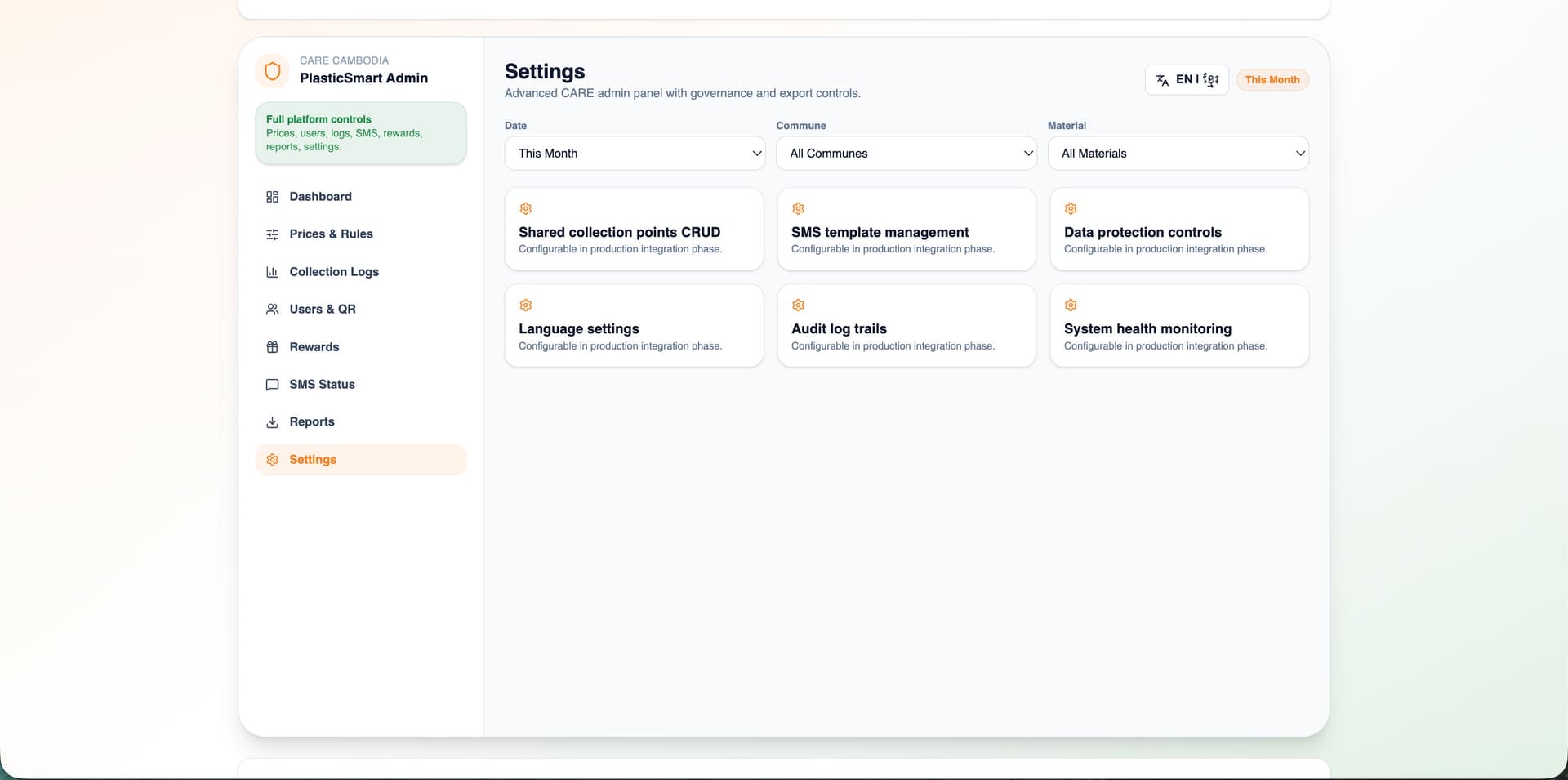Image resolution: width=1568 pixels, height=780 pixels.
Task: Go to Prices & Rules section
Action: click(361, 234)
